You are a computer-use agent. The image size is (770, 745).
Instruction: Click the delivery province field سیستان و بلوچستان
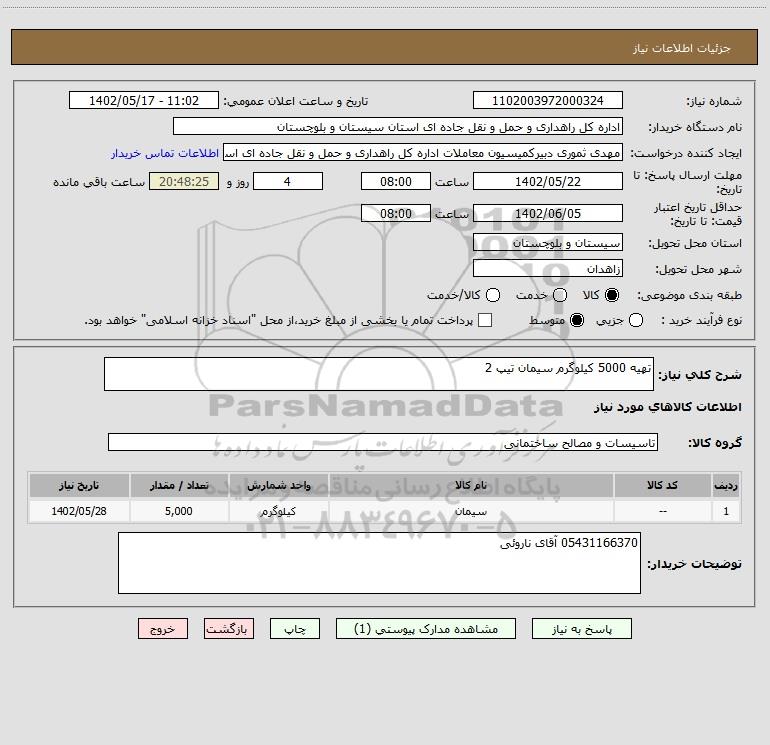pyautogui.click(x=548, y=243)
